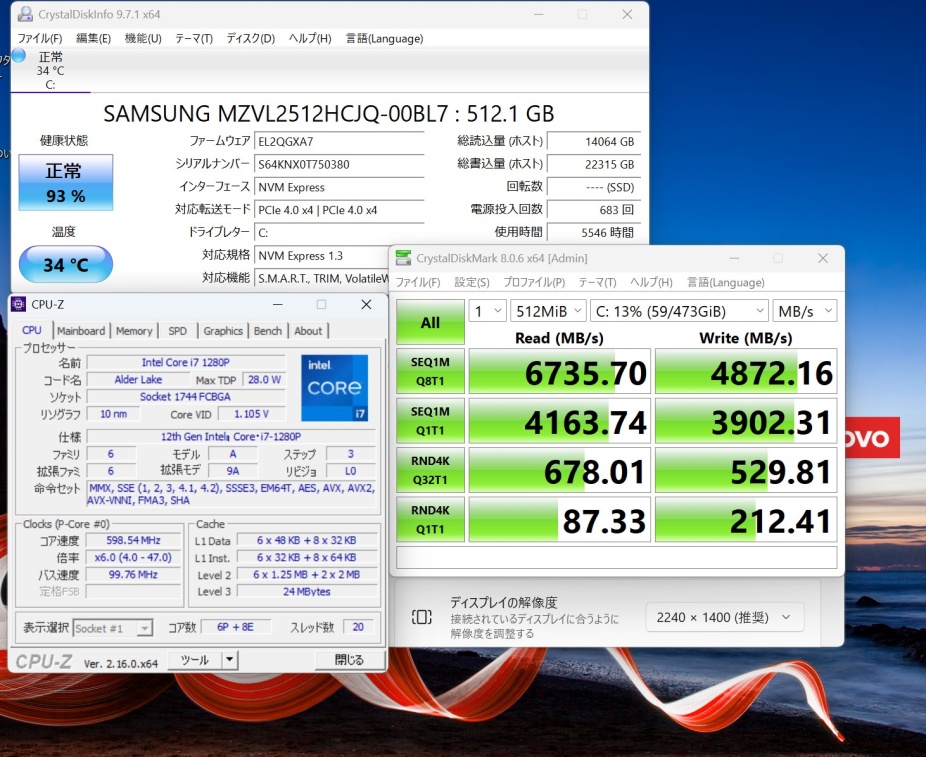This screenshot has width=926, height=757.
Task: Click the empty comment field in CrystalDiskMark
Action: (617, 557)
